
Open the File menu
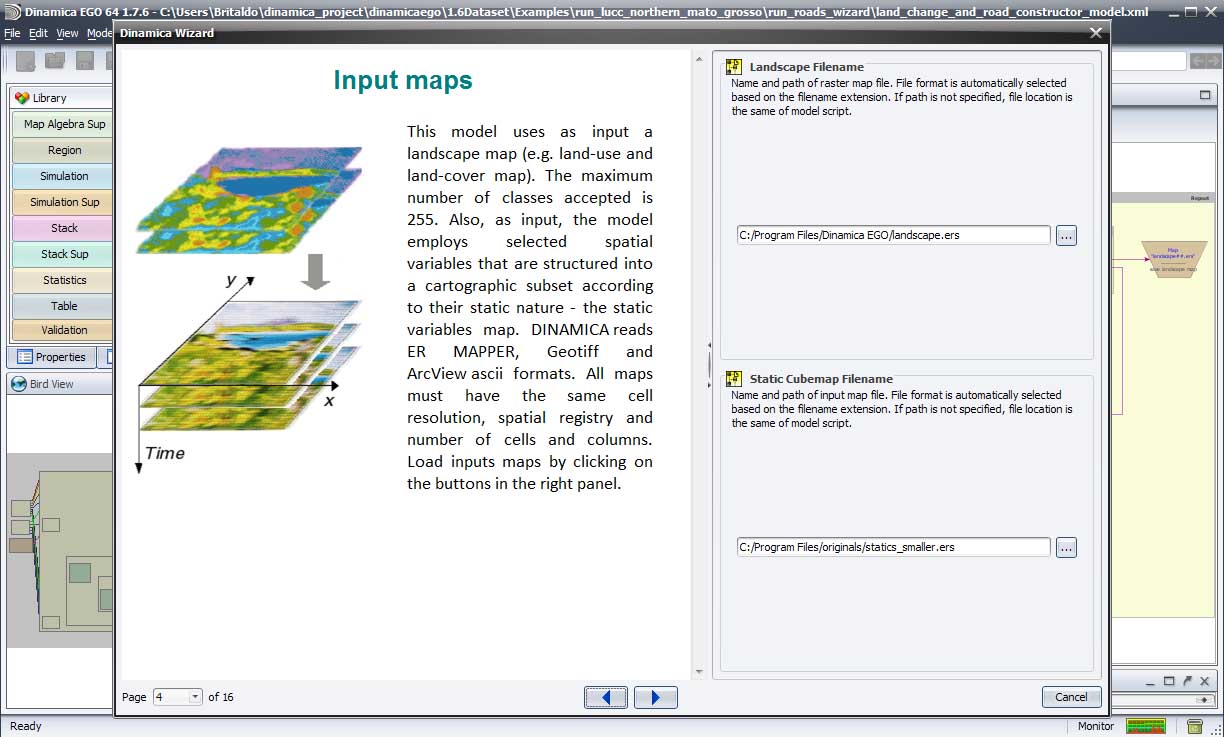click(12, 33)
